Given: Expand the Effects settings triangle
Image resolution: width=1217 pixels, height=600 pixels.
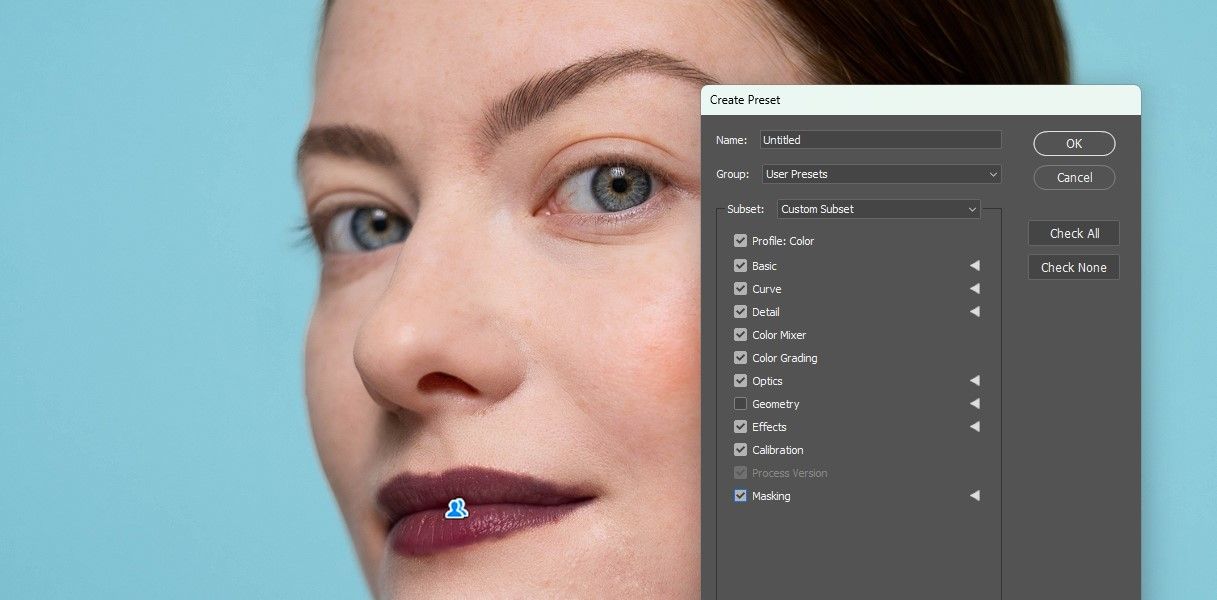Looking at the screenshot, I should point(974,427).
